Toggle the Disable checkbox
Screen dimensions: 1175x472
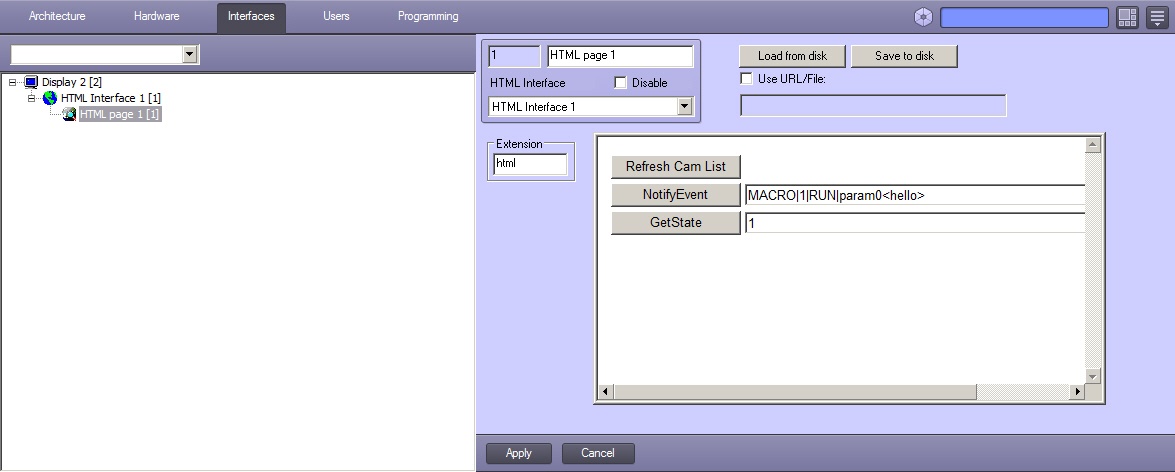[x=620, y=83]
